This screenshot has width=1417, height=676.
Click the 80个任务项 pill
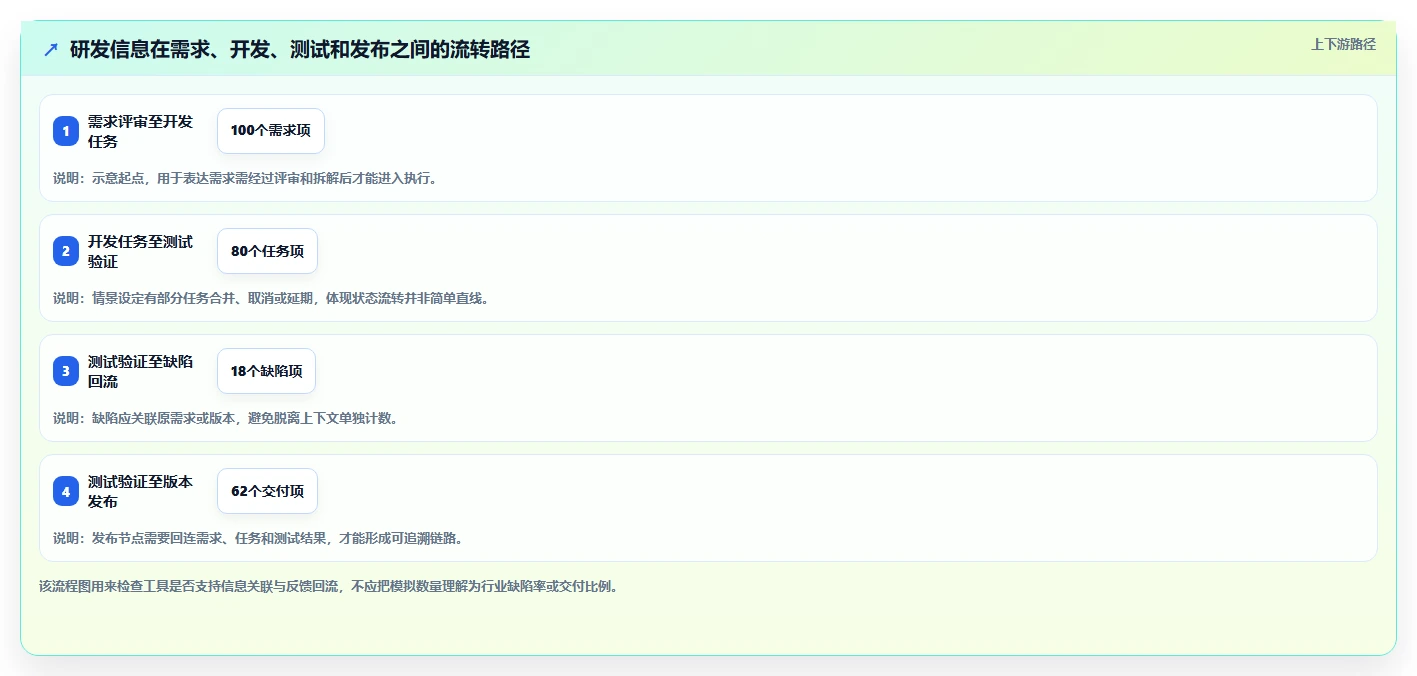coord(267,251)
